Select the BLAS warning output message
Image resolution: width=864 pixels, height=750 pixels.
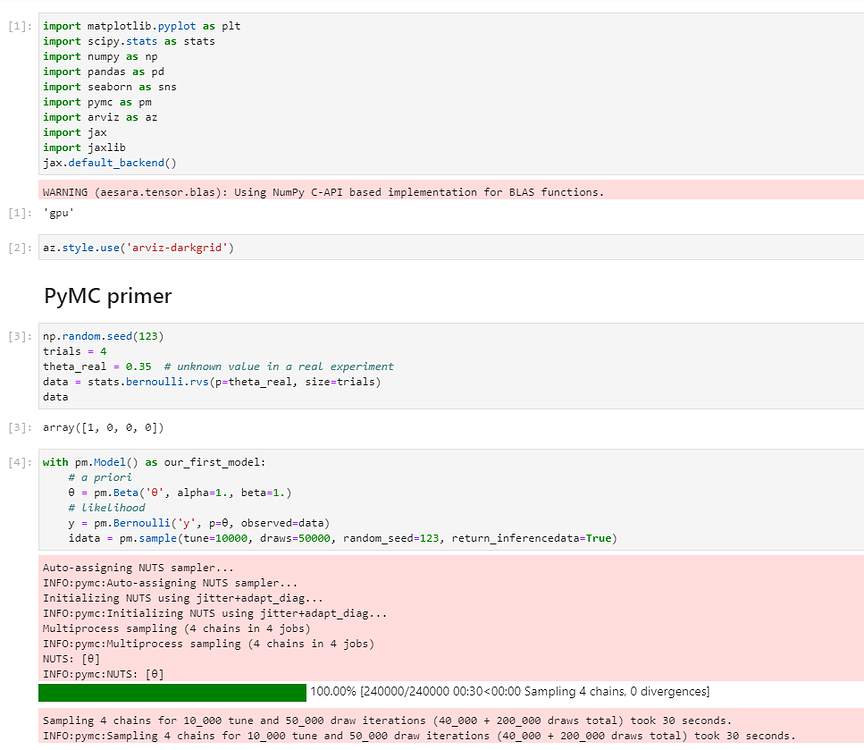pyautogui.click(x=323, y=192)
